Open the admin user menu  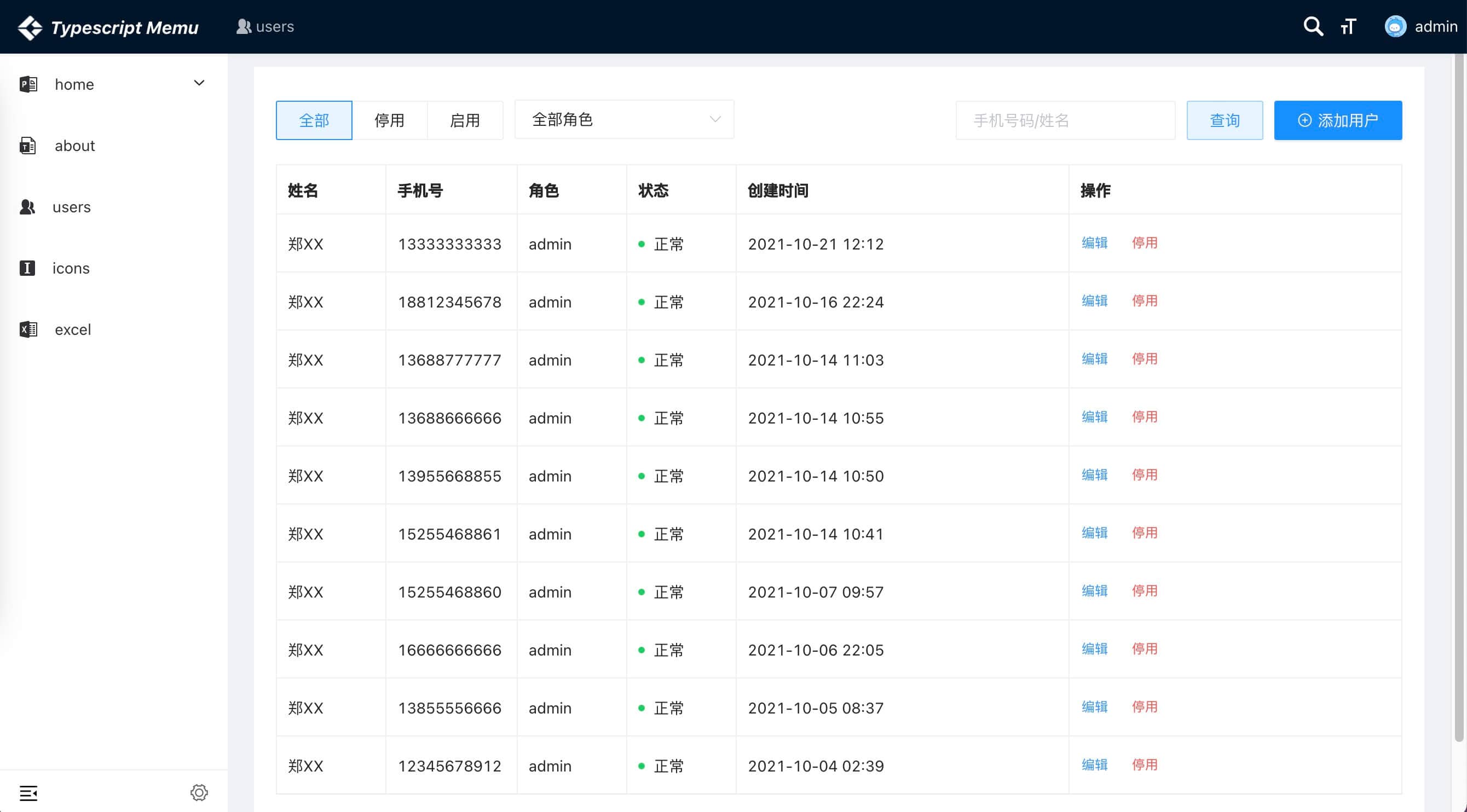pos(1436,26)
